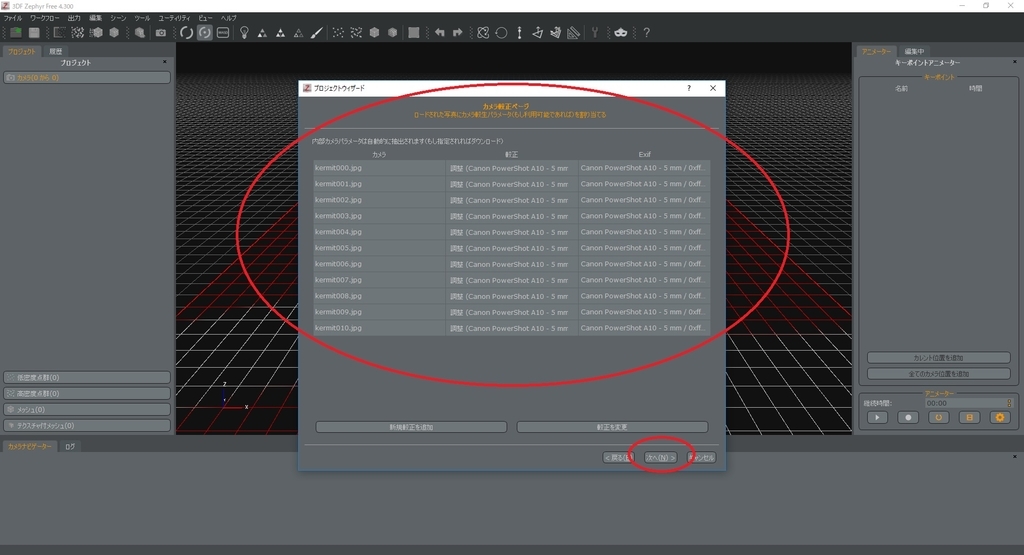Click the record button in animator panel
The image size is (1024, 555).
point(908,418)
